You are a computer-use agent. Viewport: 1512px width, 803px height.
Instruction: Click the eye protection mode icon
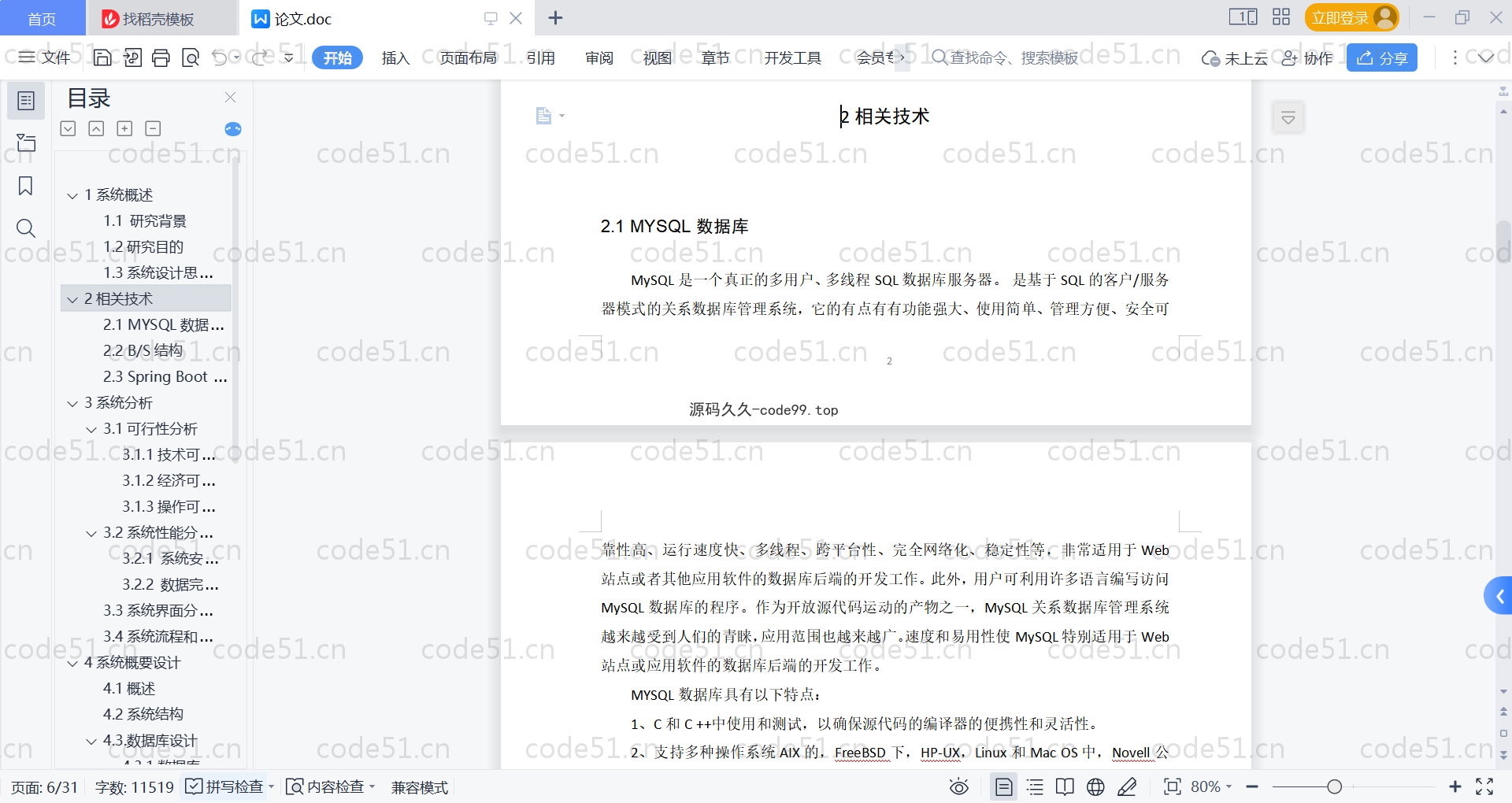(958, 787)
